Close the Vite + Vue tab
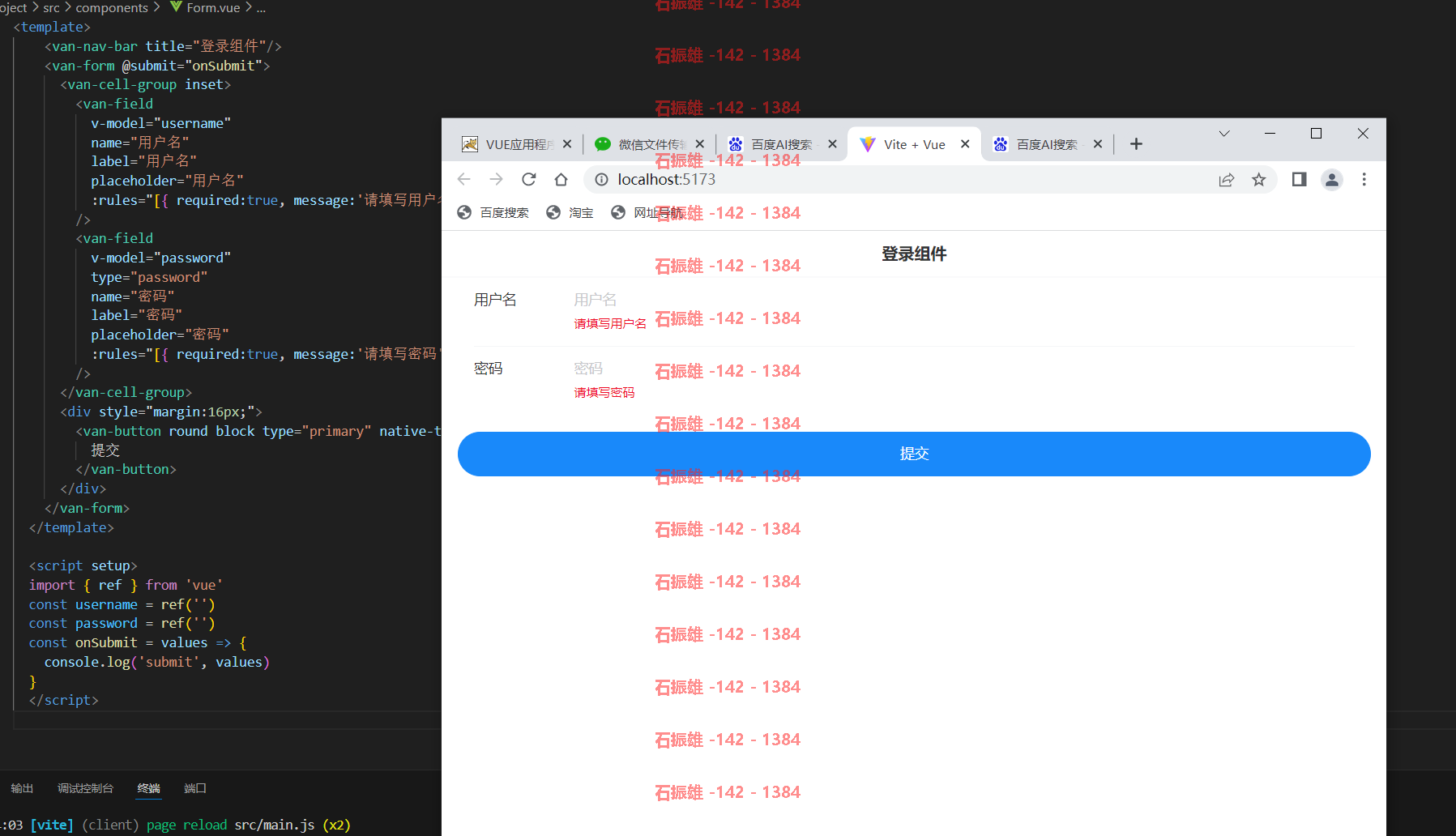Screen dimensions: 1456x836 (x=965, y=143)
